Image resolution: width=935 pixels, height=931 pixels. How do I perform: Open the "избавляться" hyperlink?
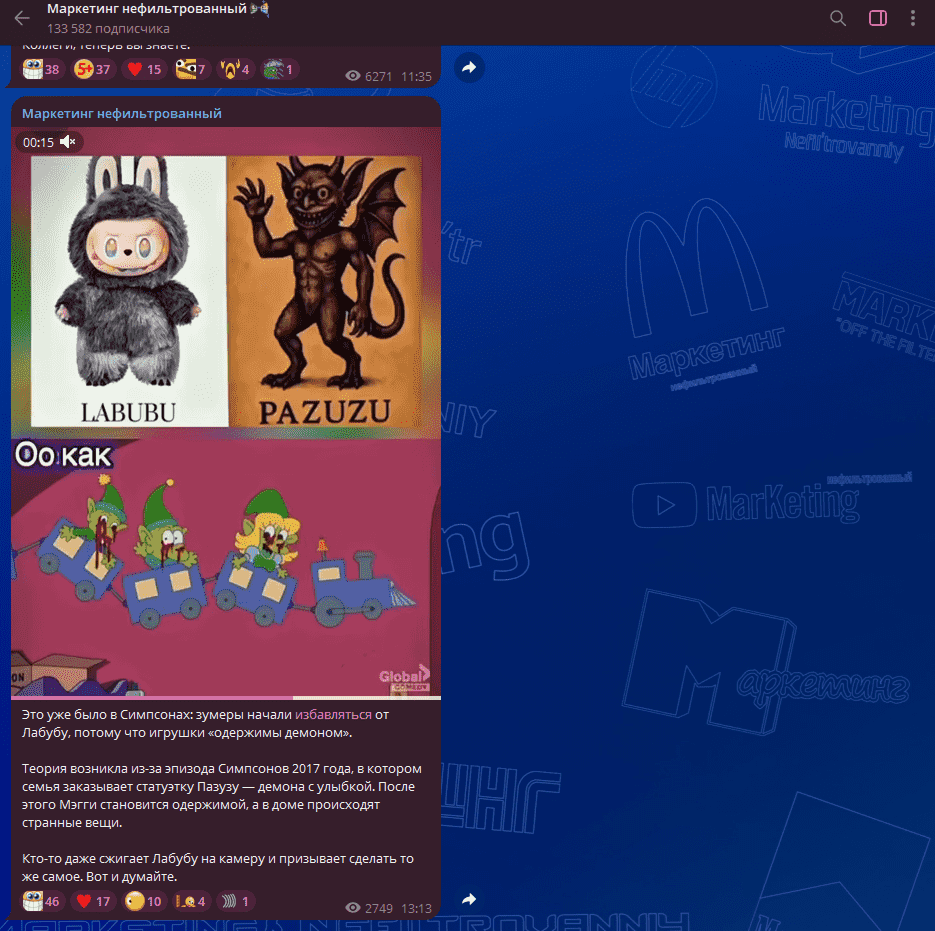pos(333,715)
